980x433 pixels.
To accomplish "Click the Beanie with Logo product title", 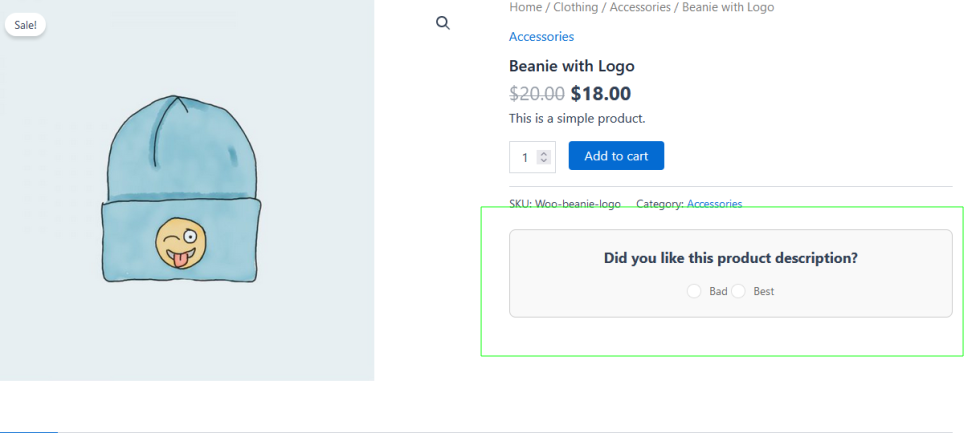I will (x=571, y=66).
